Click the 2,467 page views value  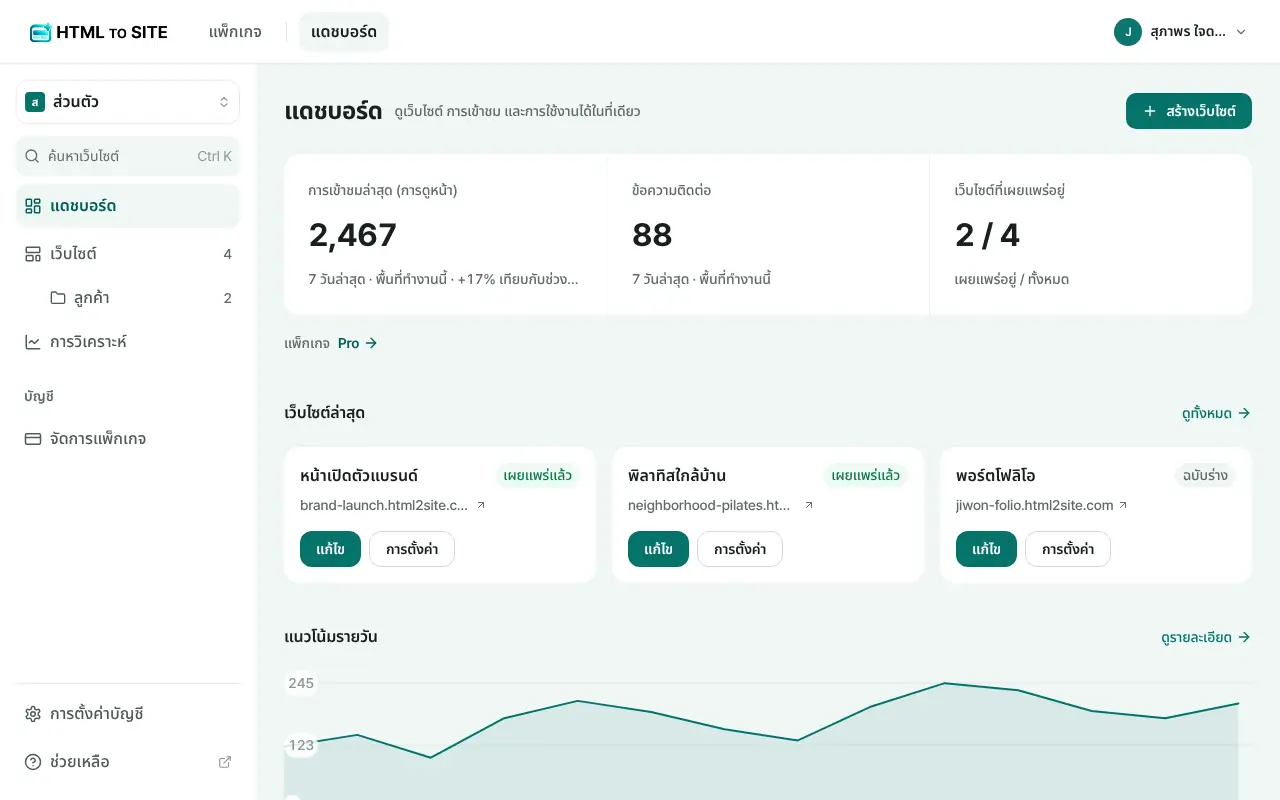(353, 235)
